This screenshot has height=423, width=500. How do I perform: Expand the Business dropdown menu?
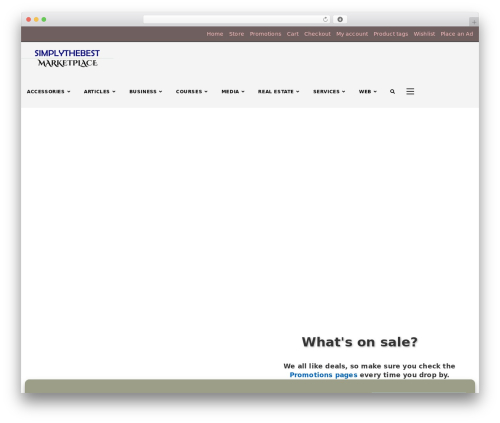(146, 91)
